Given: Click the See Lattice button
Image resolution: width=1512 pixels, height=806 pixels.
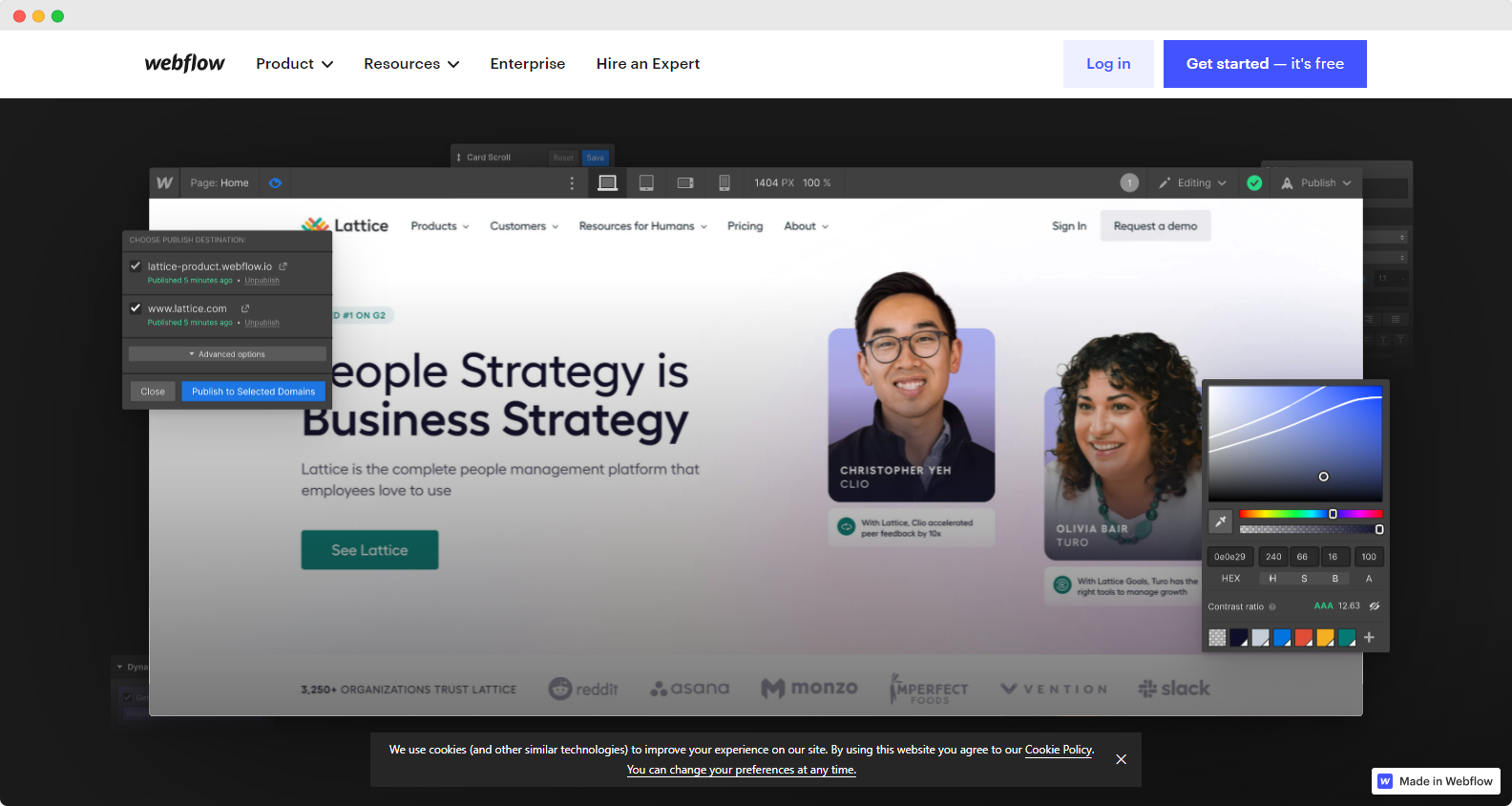Looking at the screenshot, I should [369, 550].
